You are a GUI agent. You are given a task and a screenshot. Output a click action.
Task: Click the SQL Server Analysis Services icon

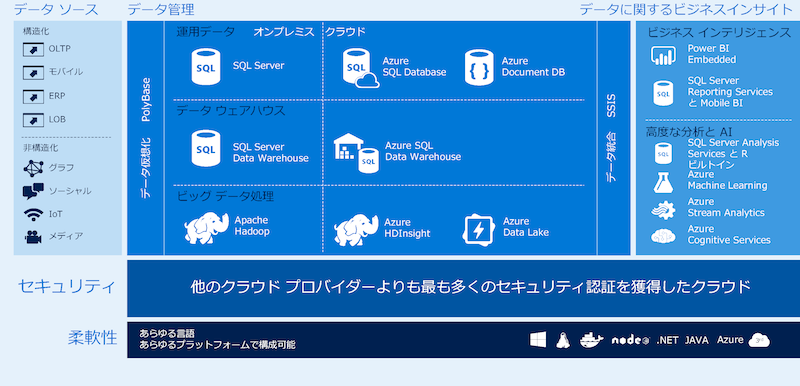663,153
